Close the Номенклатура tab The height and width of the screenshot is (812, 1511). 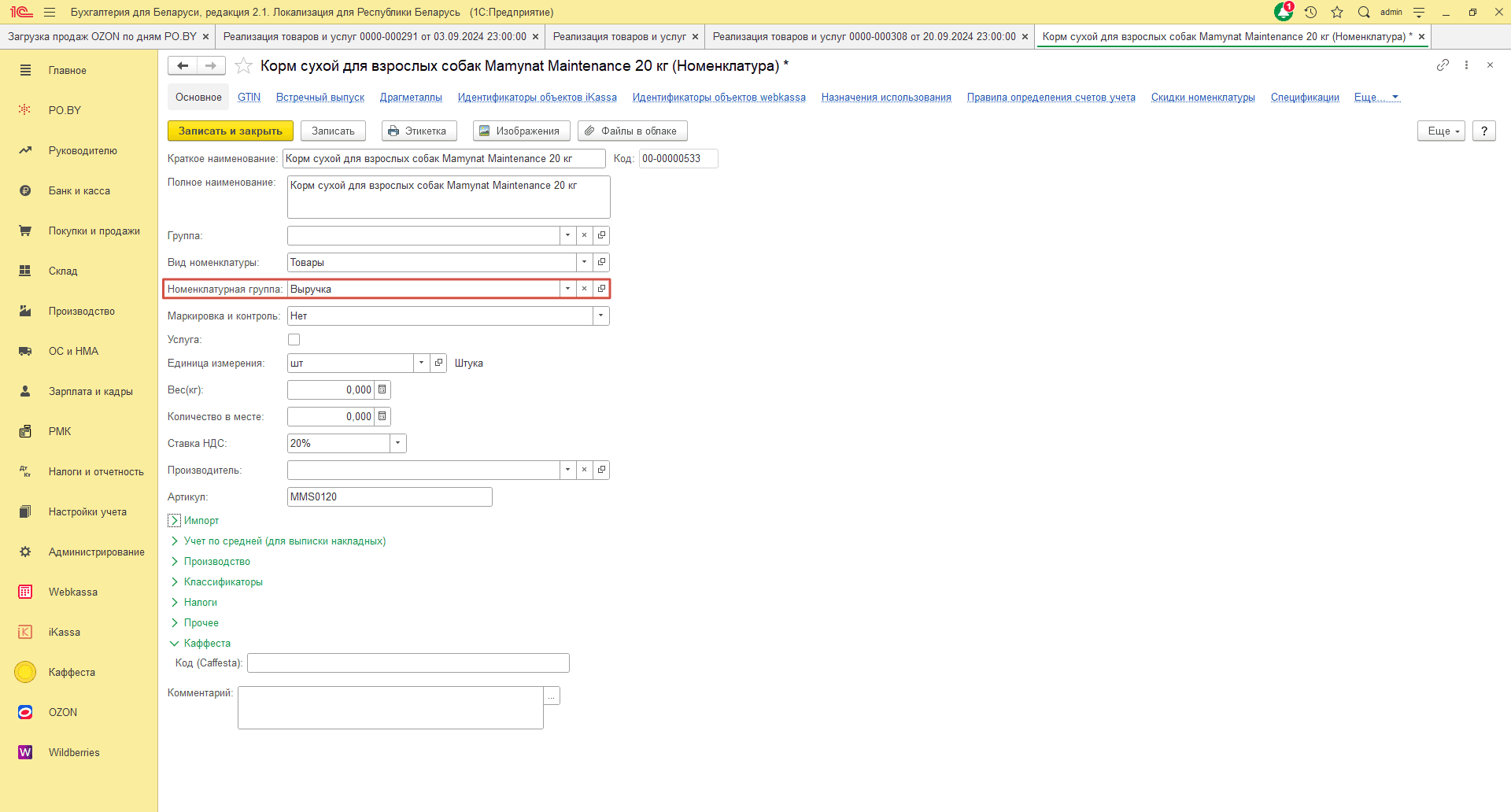(1422, 36)
